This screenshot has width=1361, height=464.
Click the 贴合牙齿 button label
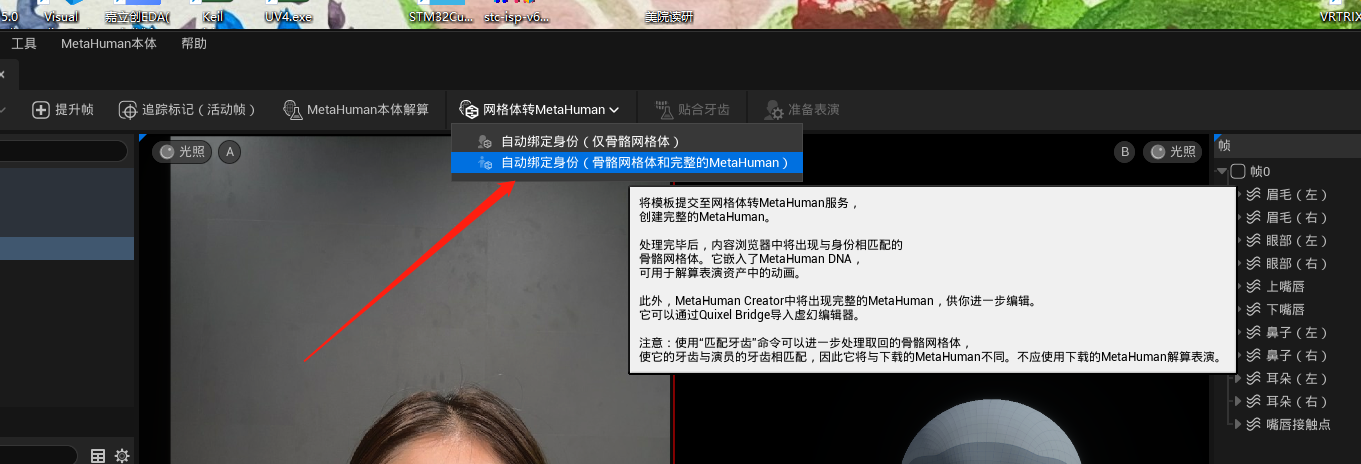click(x=704, y=110)
